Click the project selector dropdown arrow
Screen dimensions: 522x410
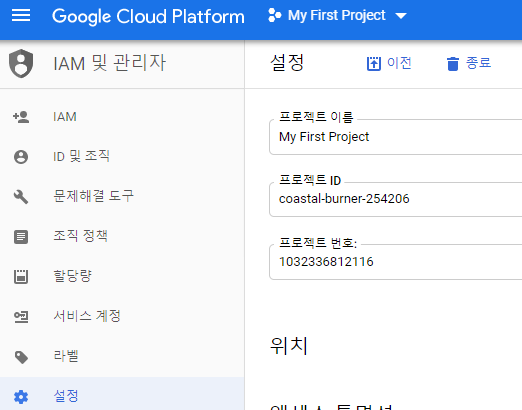[x=400, y=16]
